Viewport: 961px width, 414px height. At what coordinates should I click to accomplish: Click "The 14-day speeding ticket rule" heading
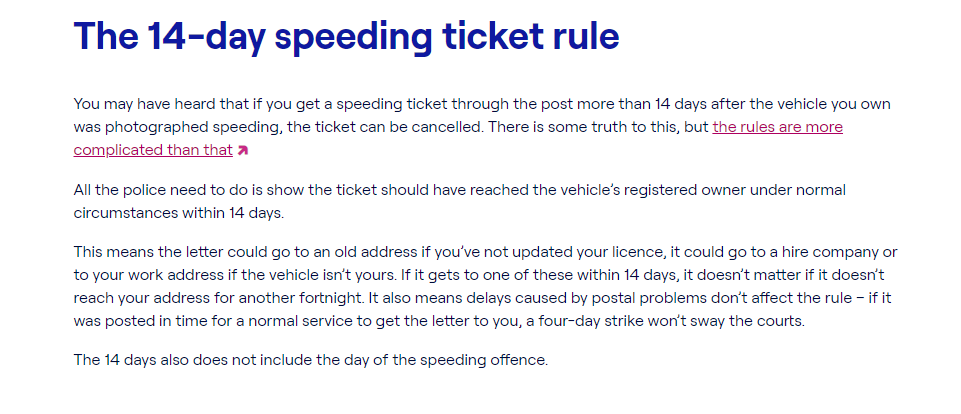click(x=346, y=37)
